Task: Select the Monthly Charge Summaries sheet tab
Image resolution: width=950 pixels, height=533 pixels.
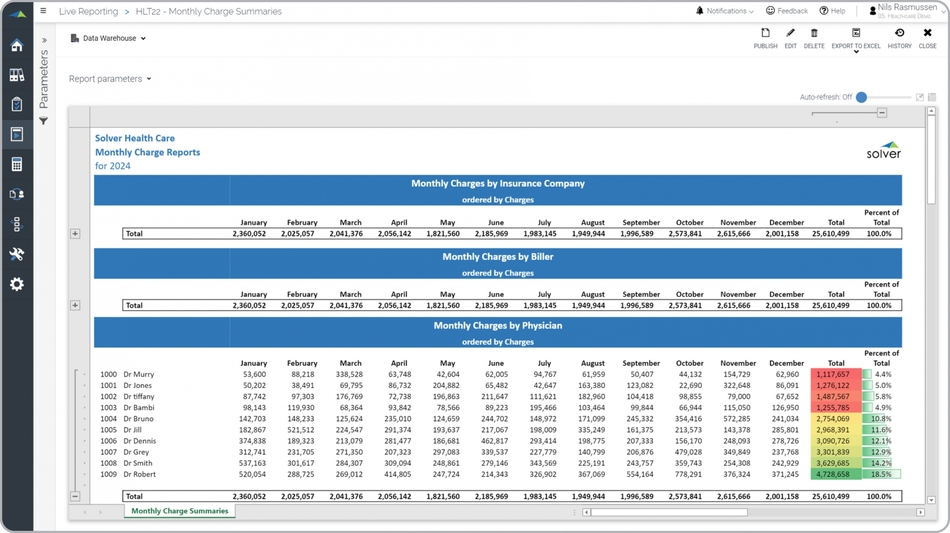Action: click(180, 511)
